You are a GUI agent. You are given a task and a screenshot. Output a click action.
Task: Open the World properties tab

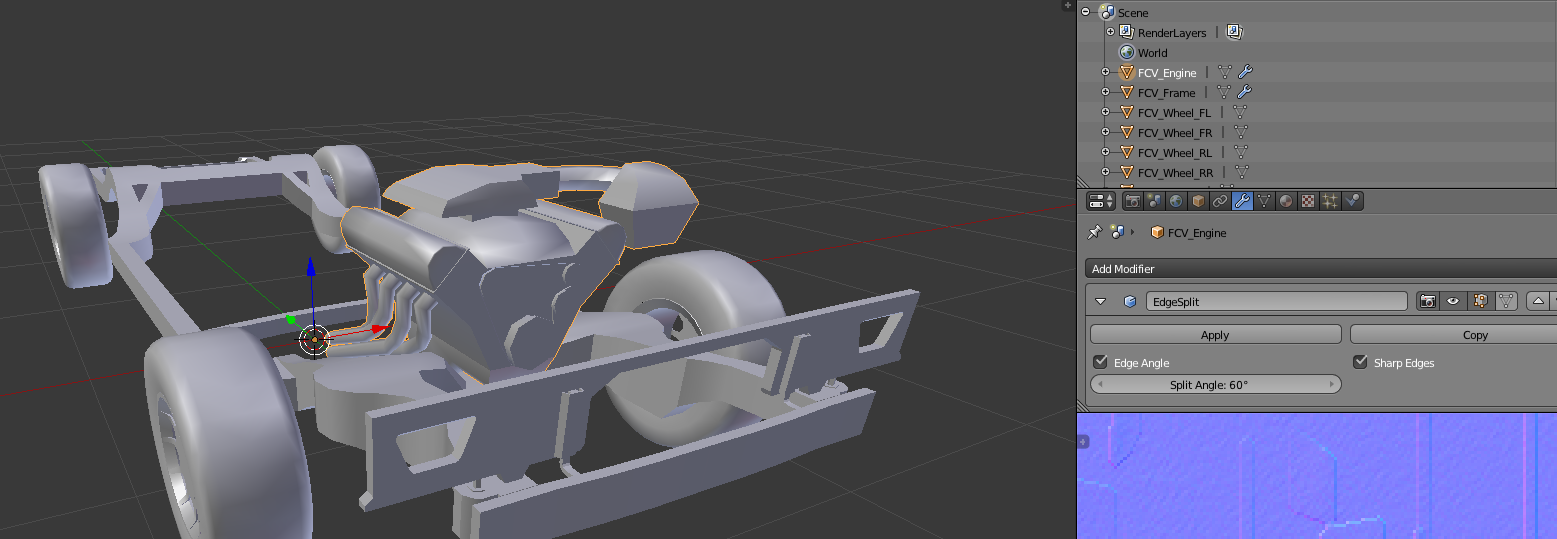pos(1176,201)
